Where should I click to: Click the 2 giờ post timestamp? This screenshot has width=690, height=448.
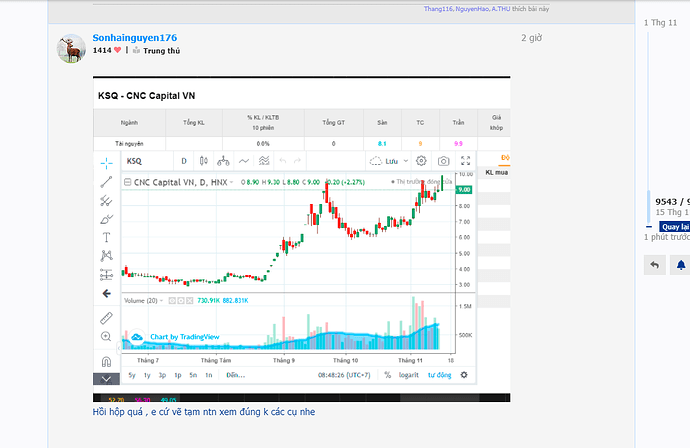[532, 38]
